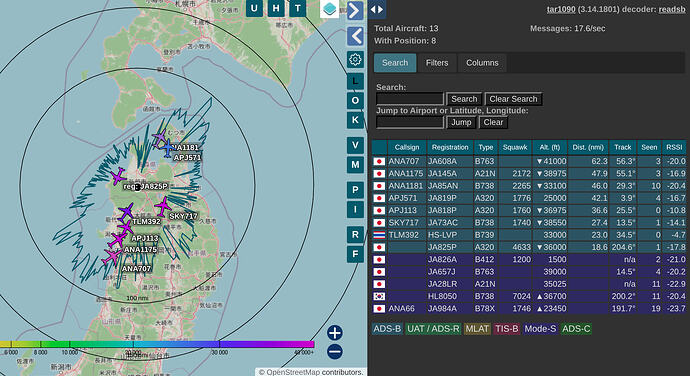This screenshot has height=376, width=690.
Task: Click the Clear Search button
Action: 513,99
